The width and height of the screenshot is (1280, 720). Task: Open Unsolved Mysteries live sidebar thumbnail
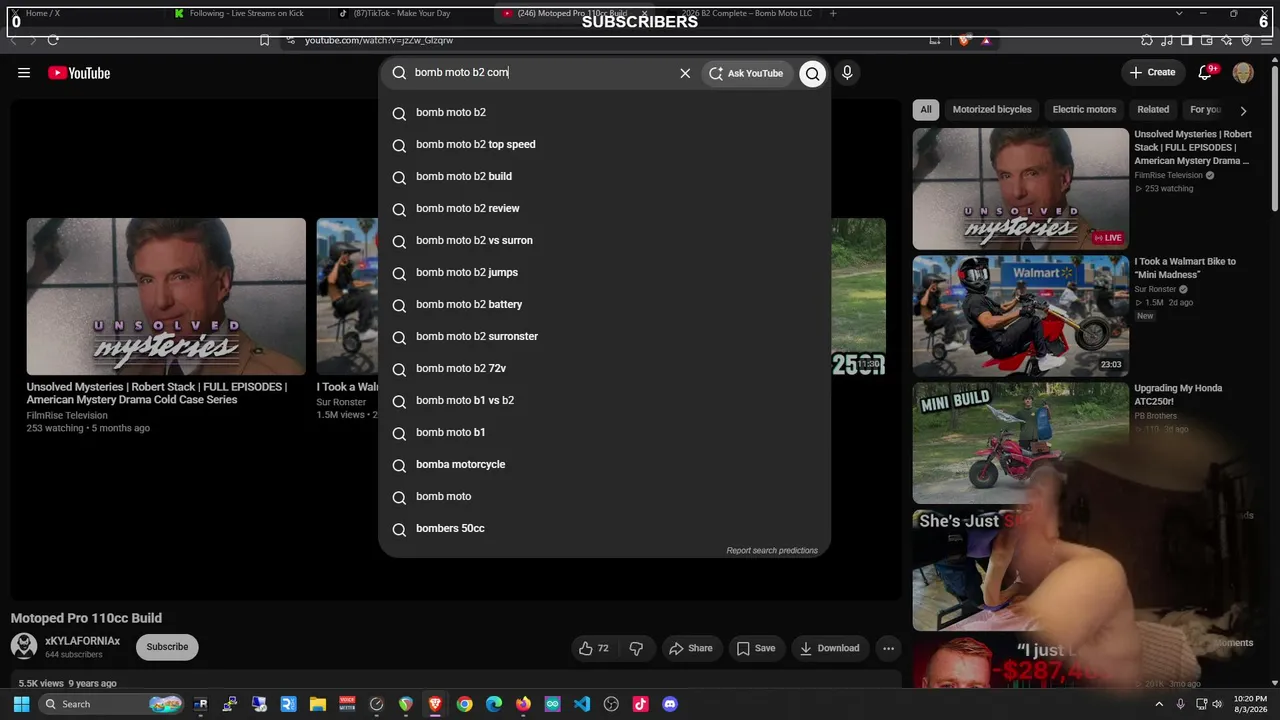tap(1020, 188)
